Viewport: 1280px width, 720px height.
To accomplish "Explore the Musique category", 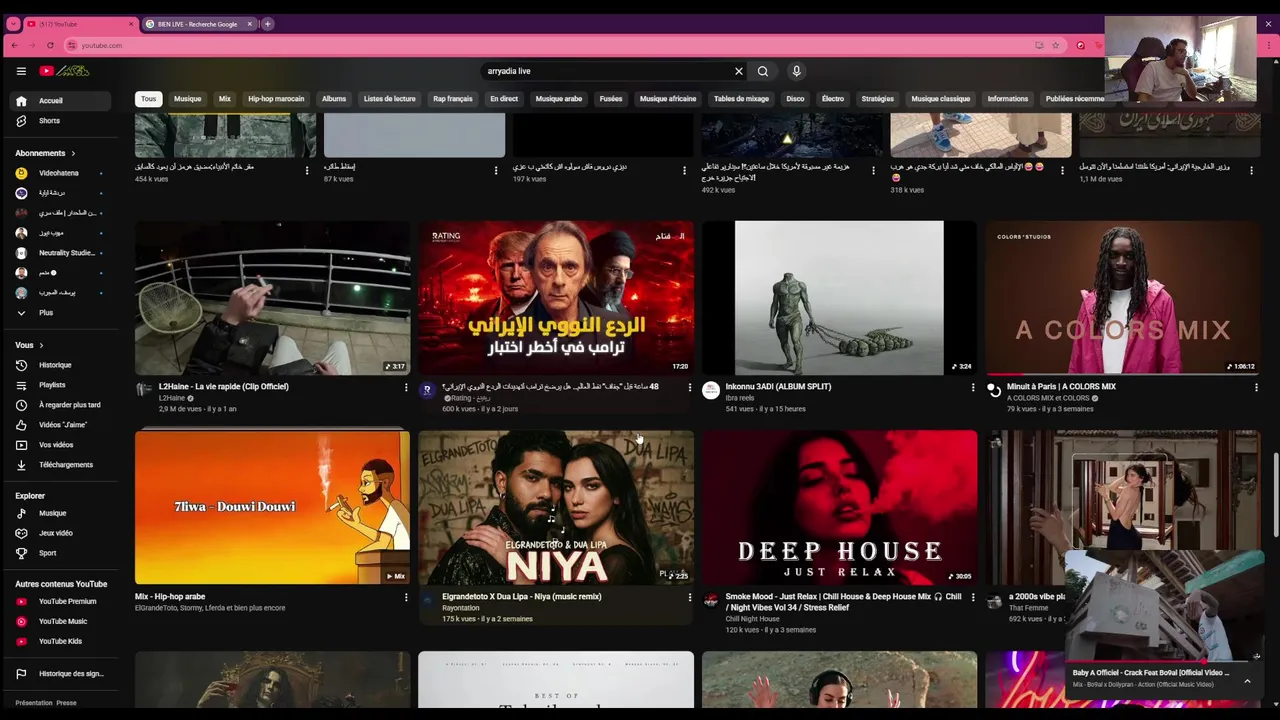I will [62, 513].
